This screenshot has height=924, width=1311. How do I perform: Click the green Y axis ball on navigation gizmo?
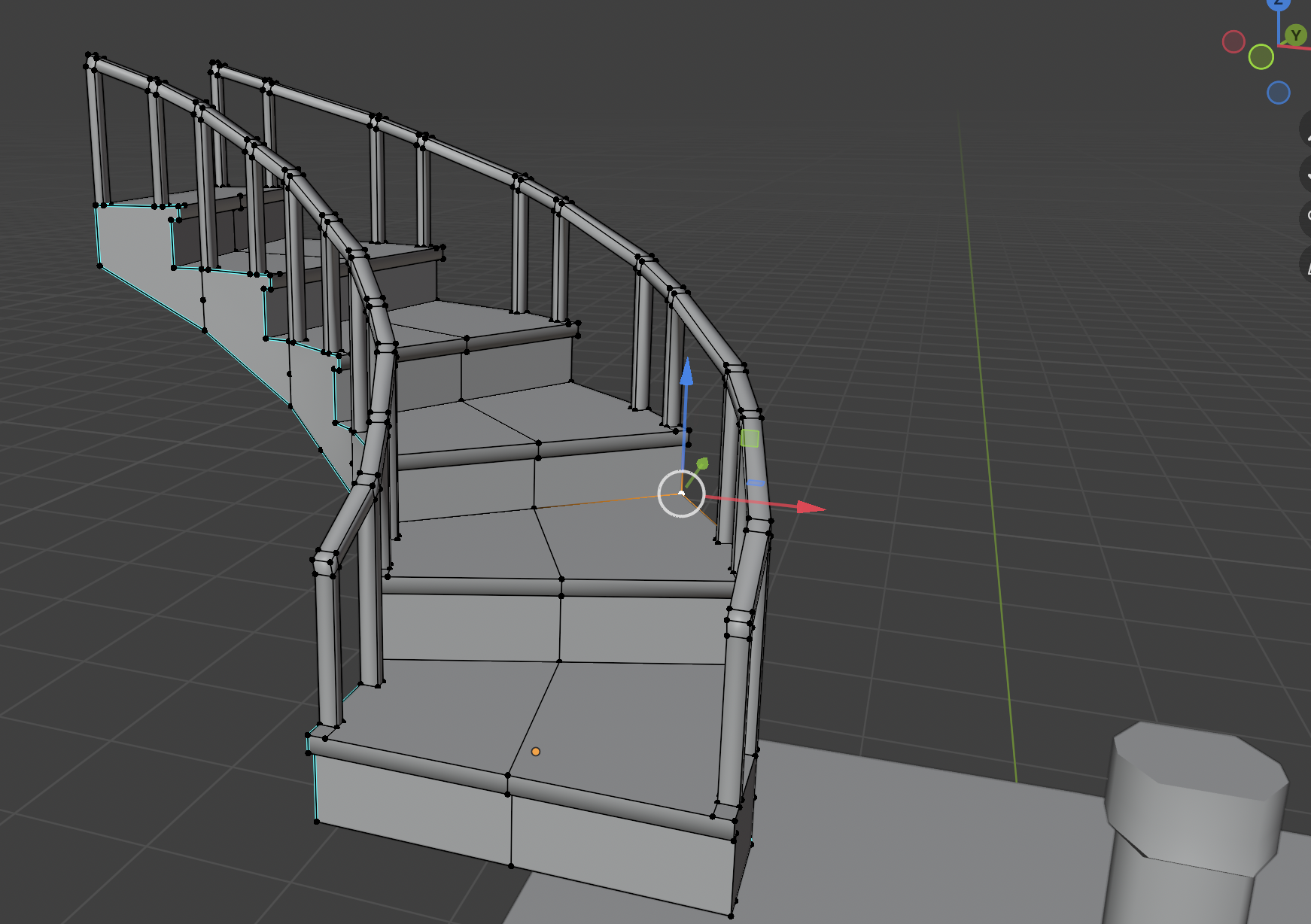[x=1295, y=35]
